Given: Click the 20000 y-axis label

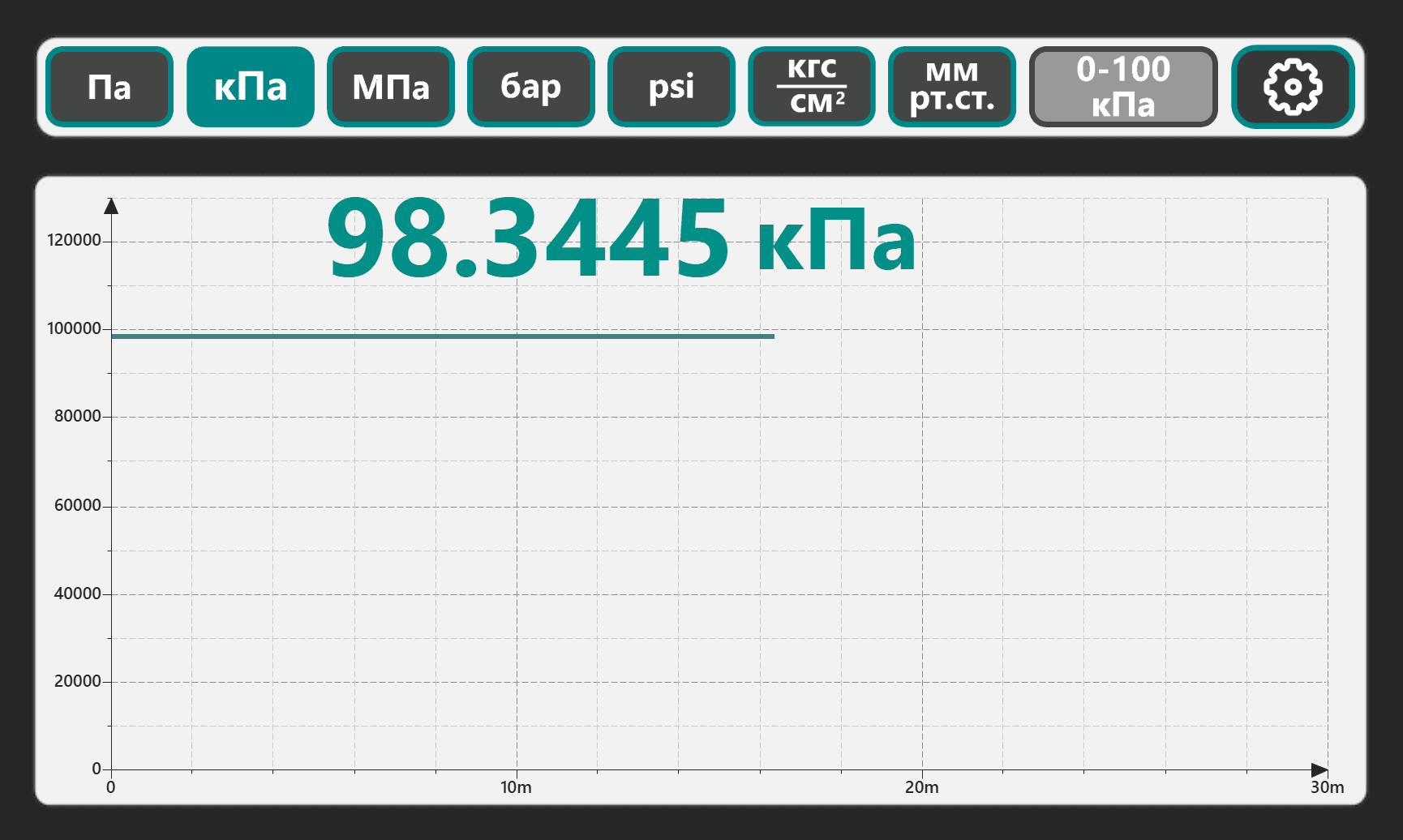Looking at the screenshot, I should pyautogui.click(x=78, y=681).
